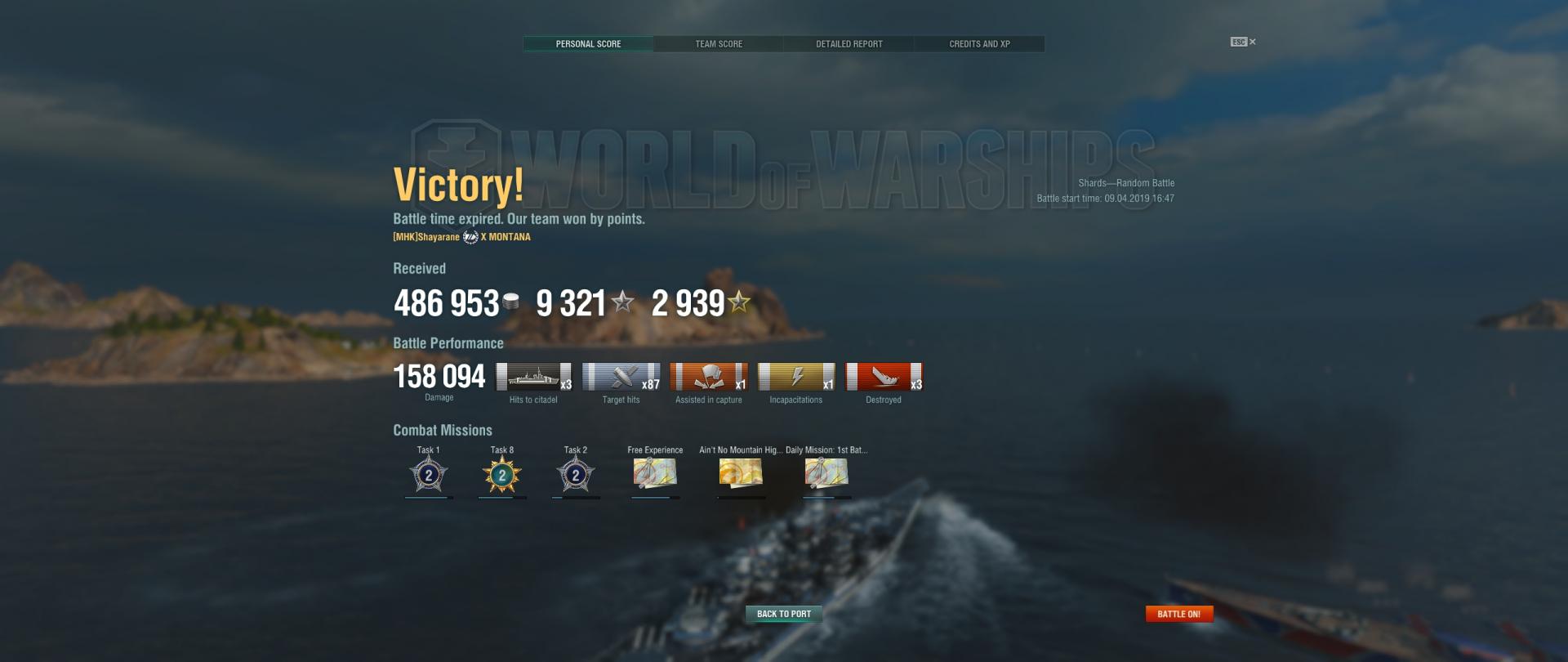This screenshot has width=1568, height=662.
Task: Click the credits coin icon
Action: 511,302
